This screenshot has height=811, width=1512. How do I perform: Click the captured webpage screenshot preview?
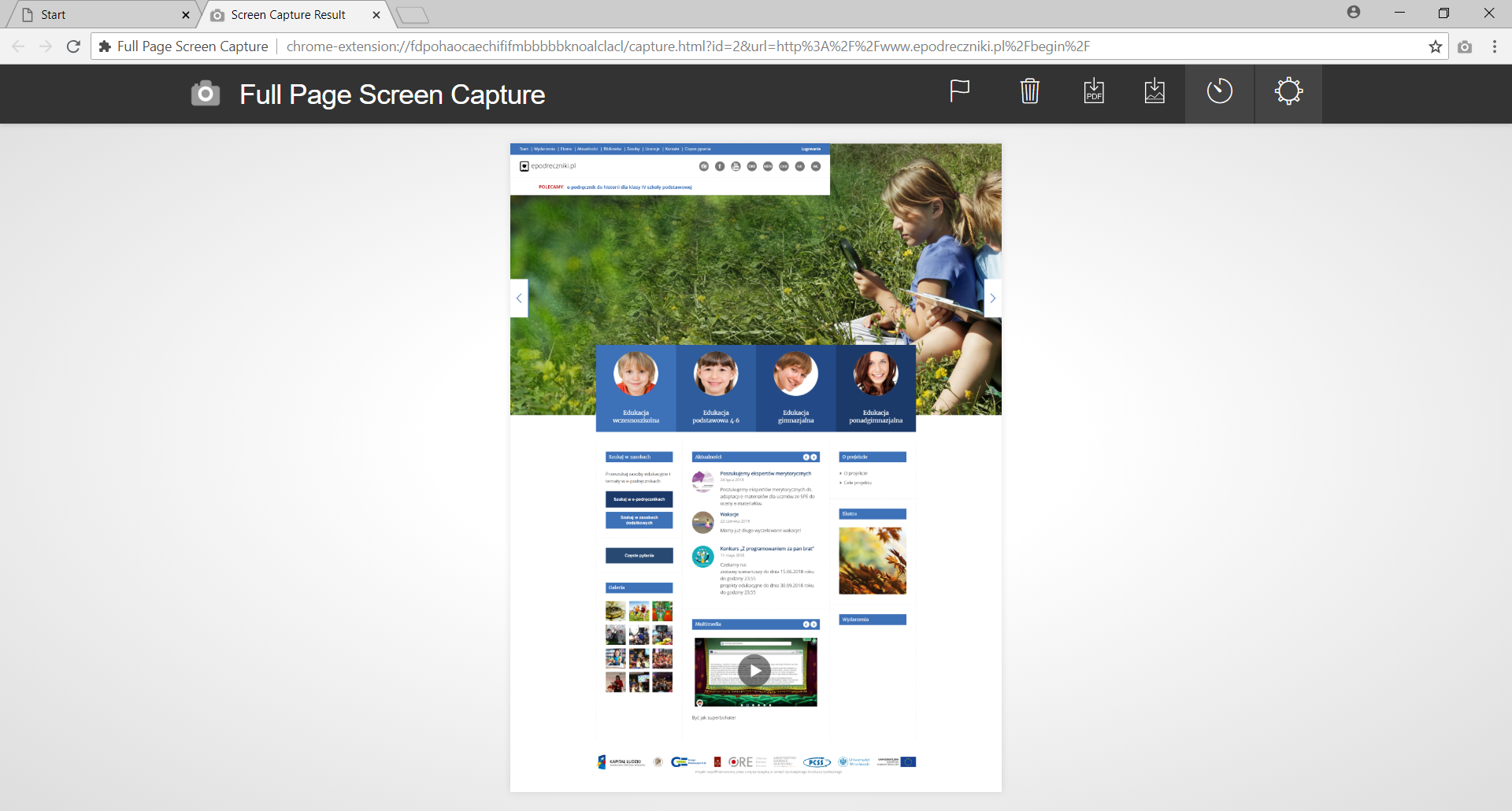(756, 467)
